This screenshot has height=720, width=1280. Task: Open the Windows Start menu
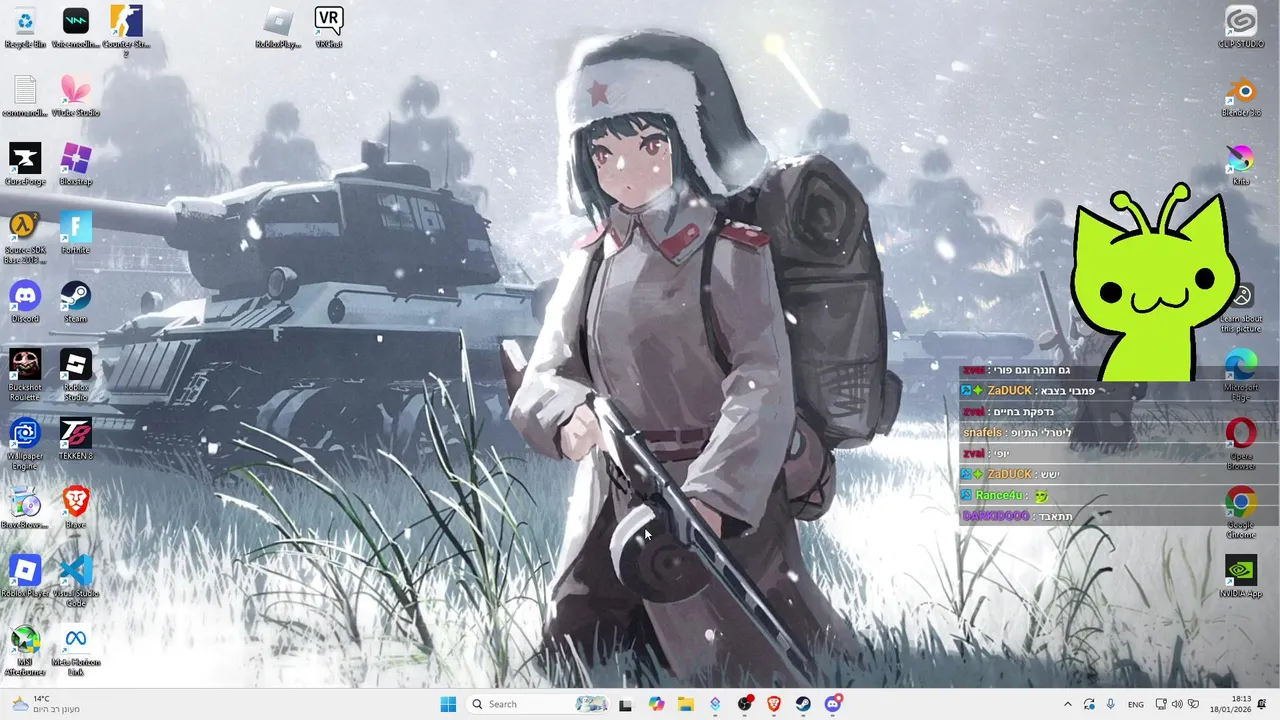pos(448,704)
